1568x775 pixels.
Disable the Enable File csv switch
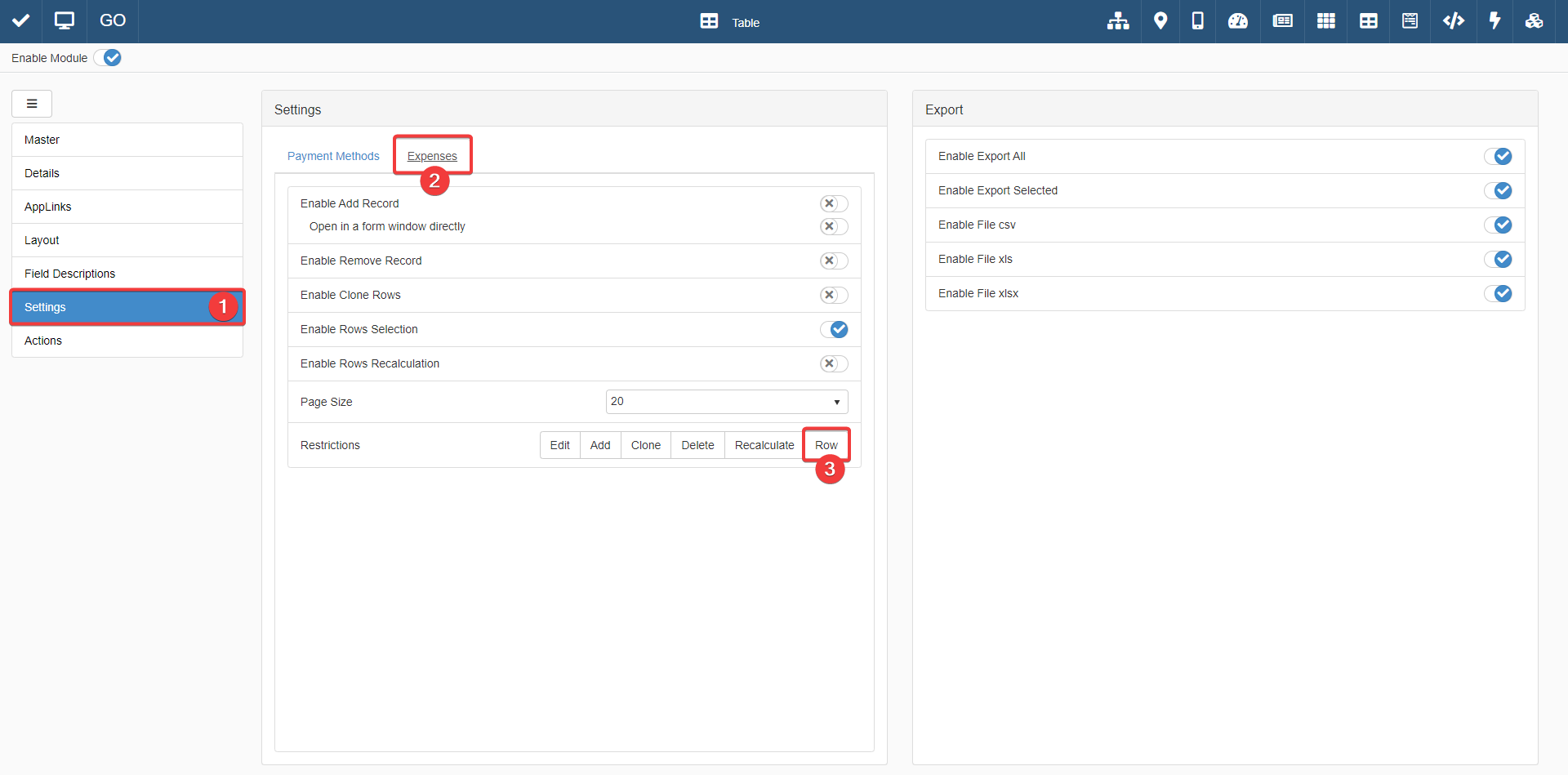click(1498, 225)
